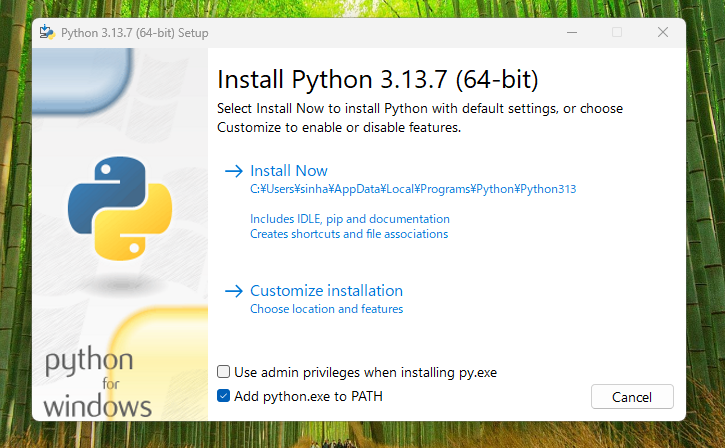The image size is (725, 448).
Task: Uncheck the Add python.exe to PATH checkbox
Action: (x=224, y=396)
